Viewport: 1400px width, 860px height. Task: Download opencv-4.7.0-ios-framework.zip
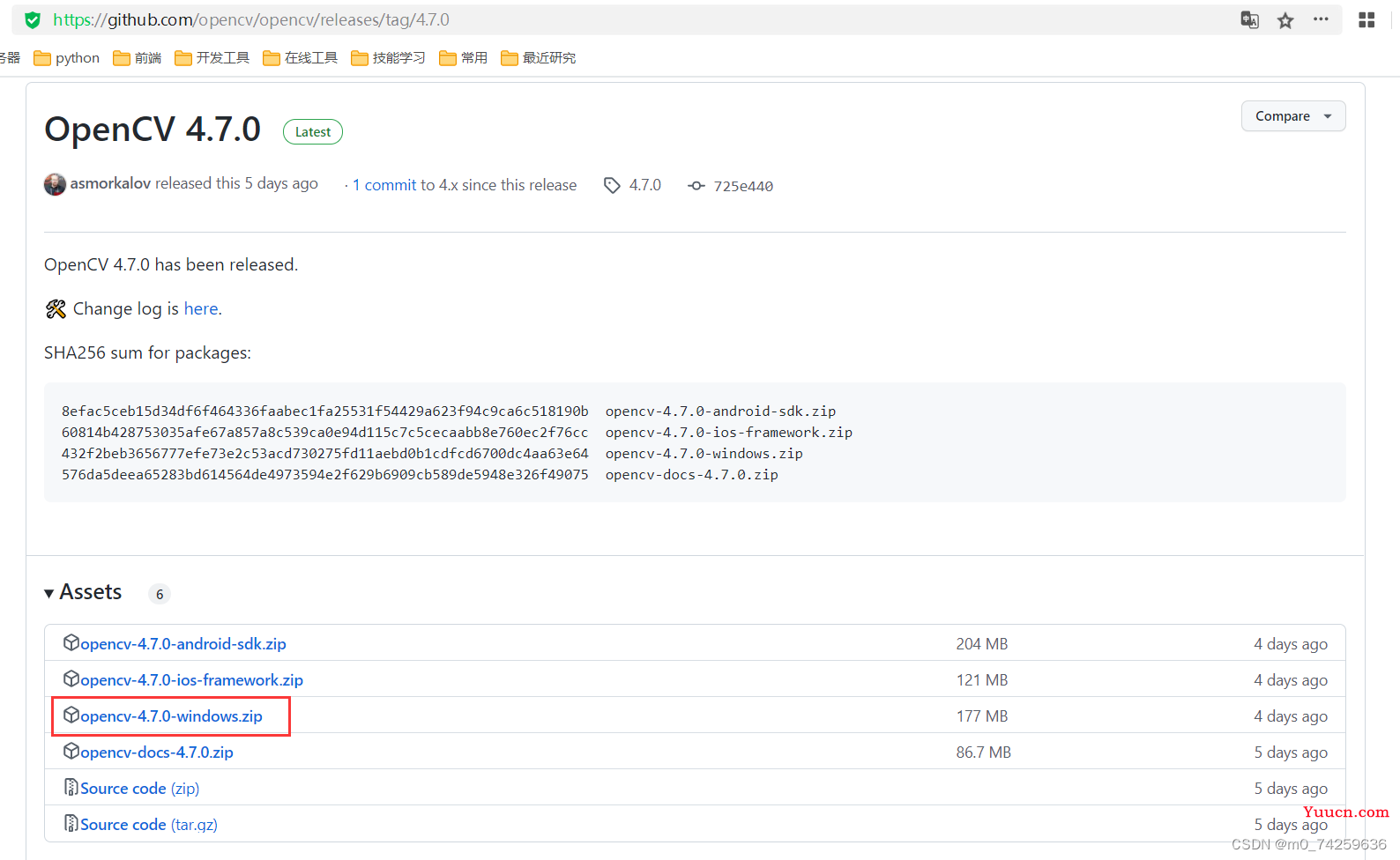click(191, 680)
